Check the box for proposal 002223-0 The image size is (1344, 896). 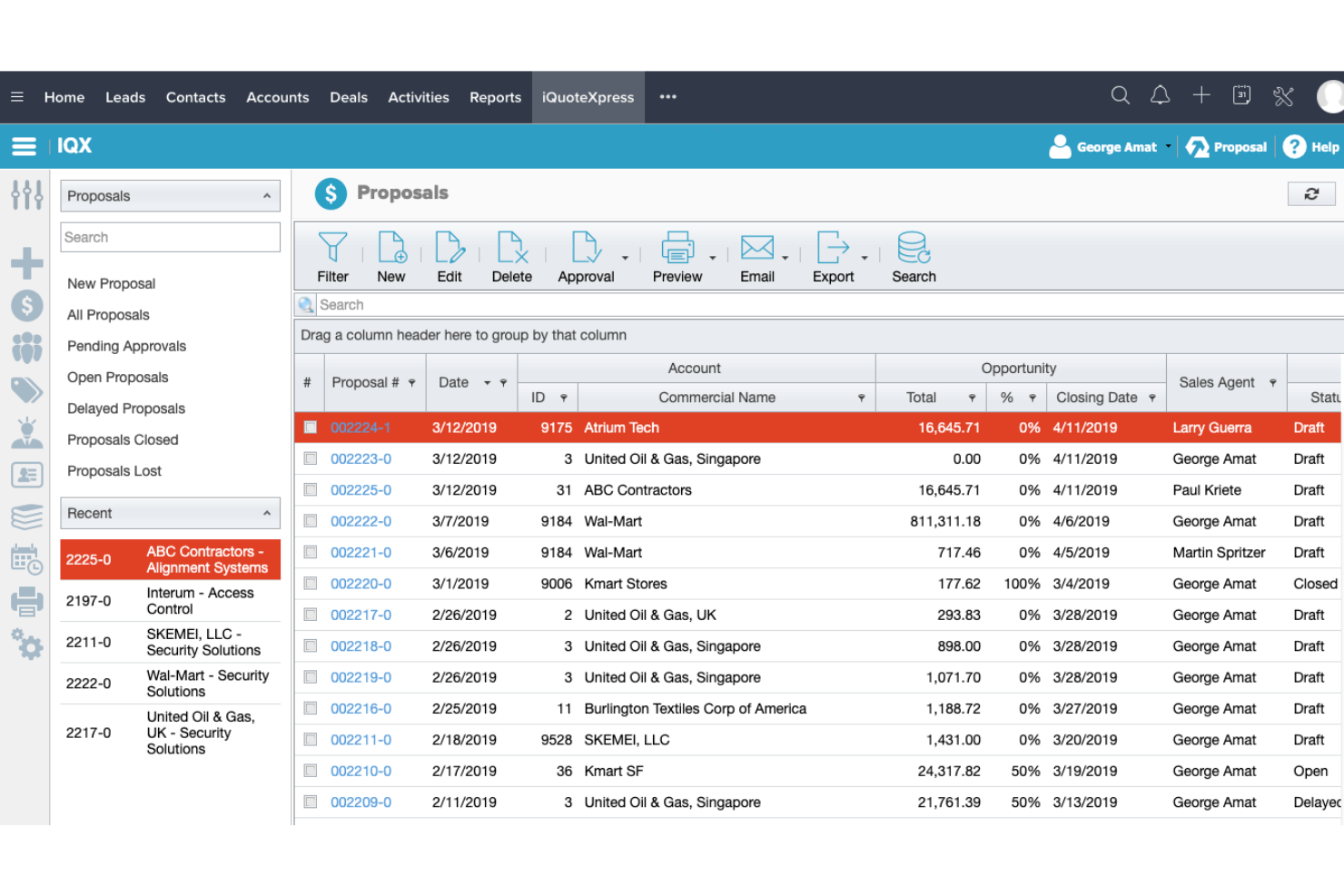click(x=311, y=458)
